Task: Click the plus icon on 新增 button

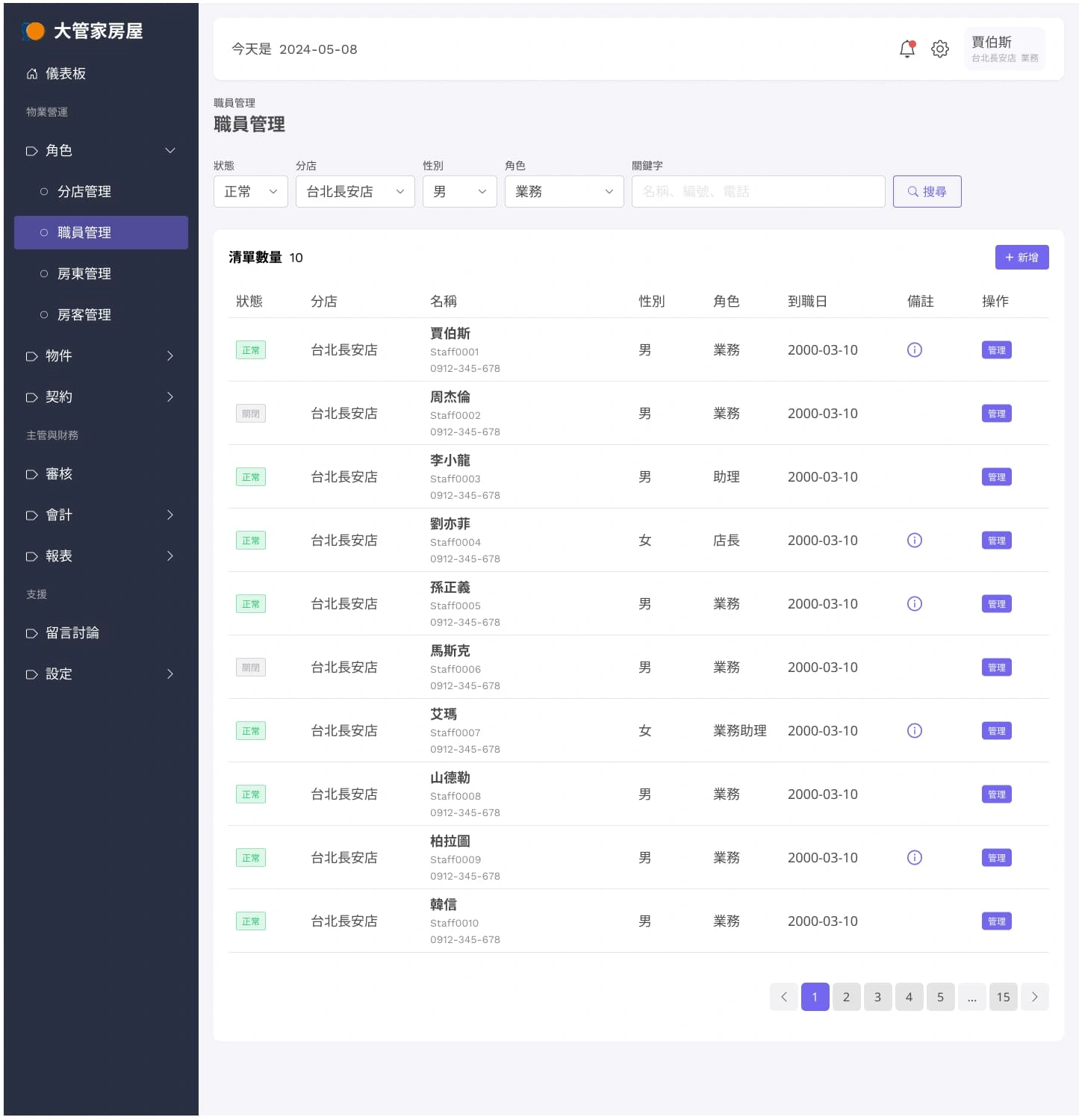Action: pyautogui.click(x=1010, y=257)
